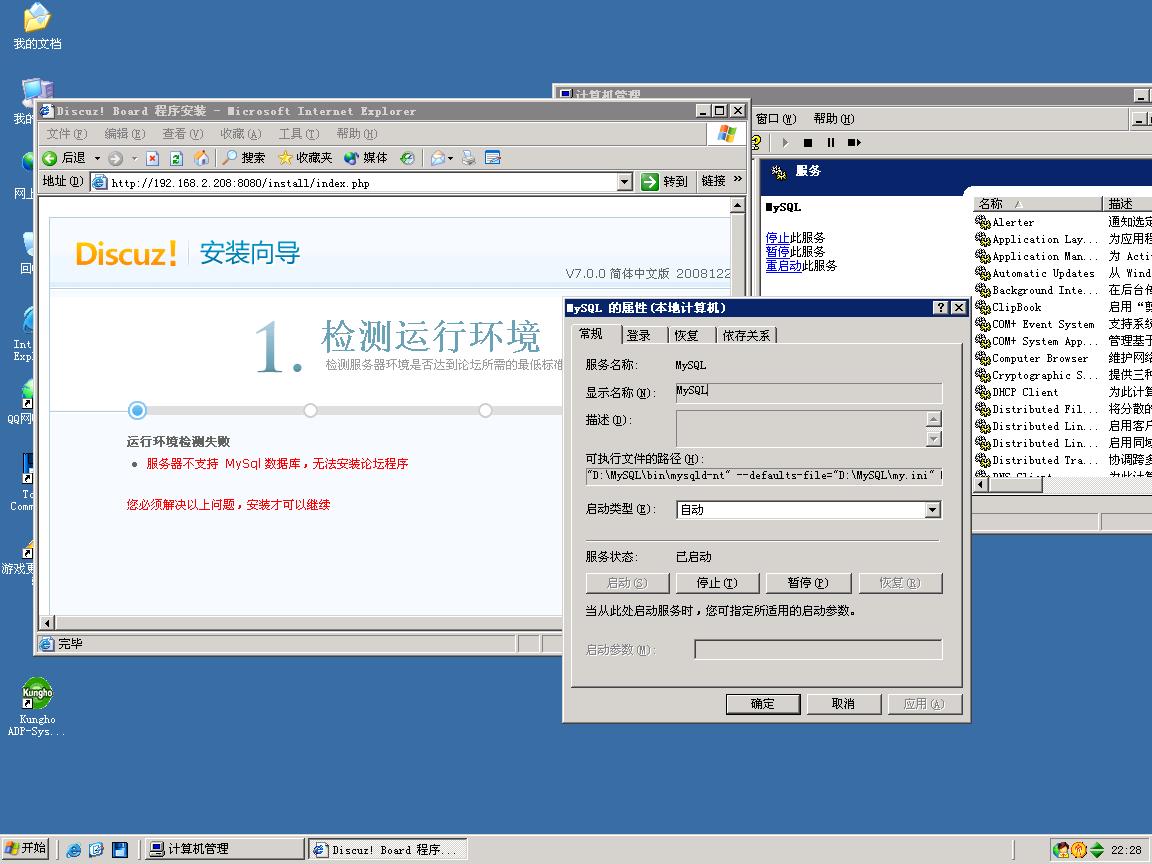Open the IE 文件(F) menu
1152x864 pixels.
click(67, 134)
